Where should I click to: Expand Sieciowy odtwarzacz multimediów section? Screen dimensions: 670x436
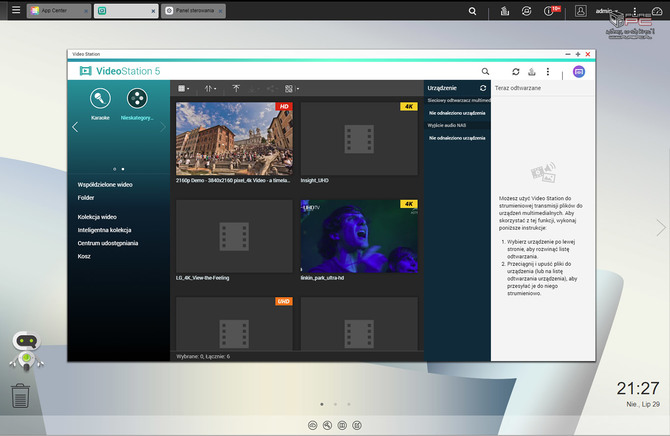(457, 100)
